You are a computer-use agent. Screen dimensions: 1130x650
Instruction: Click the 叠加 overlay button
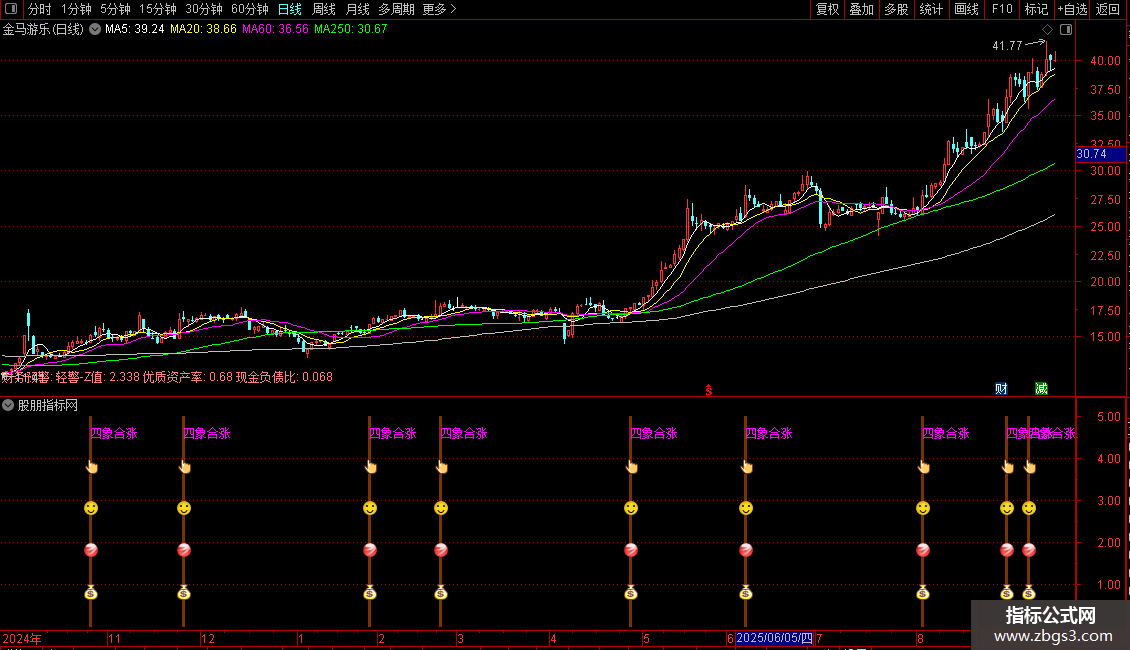(x=862, y=9)
